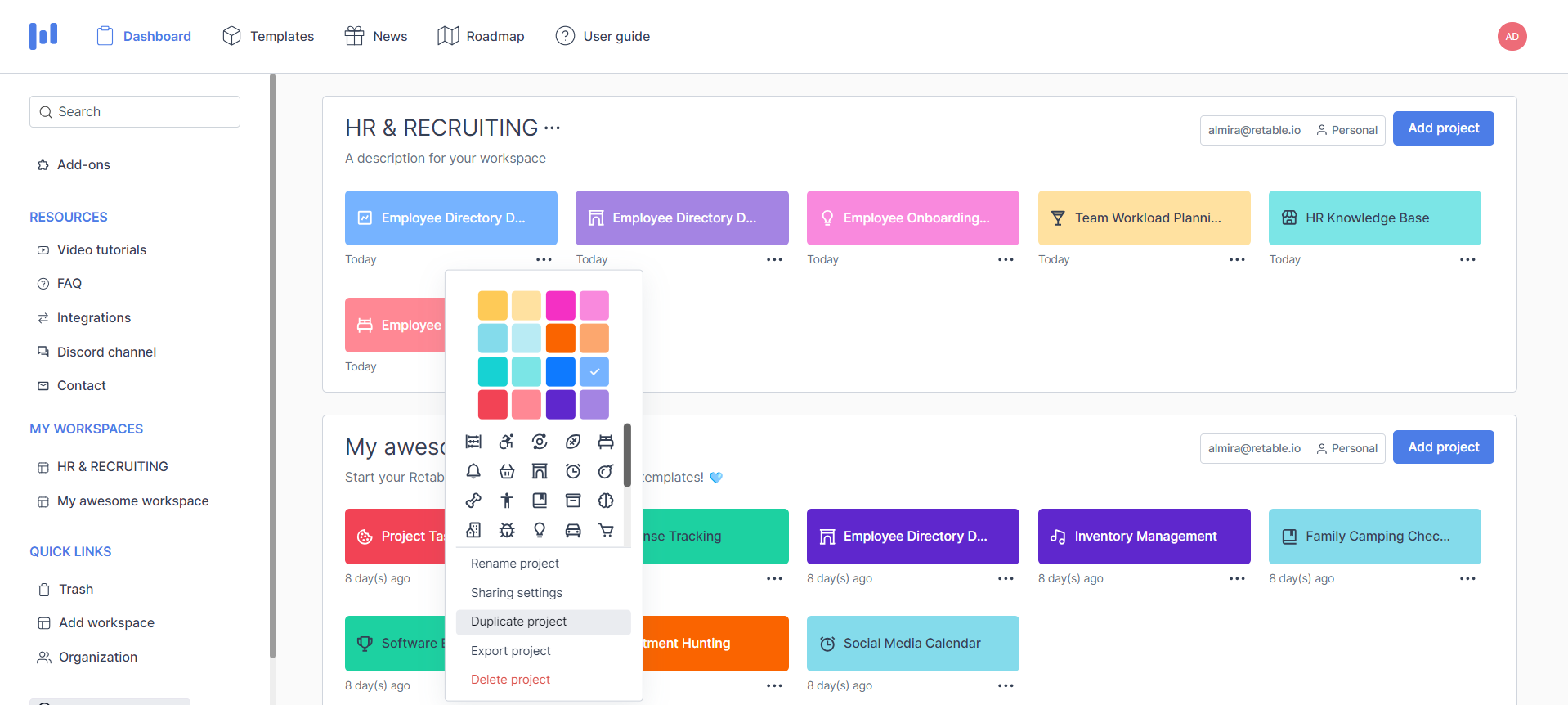Pick the bug icon in icon list
The width and height of the screenshot is (1568, 705).
click(507, 530)
